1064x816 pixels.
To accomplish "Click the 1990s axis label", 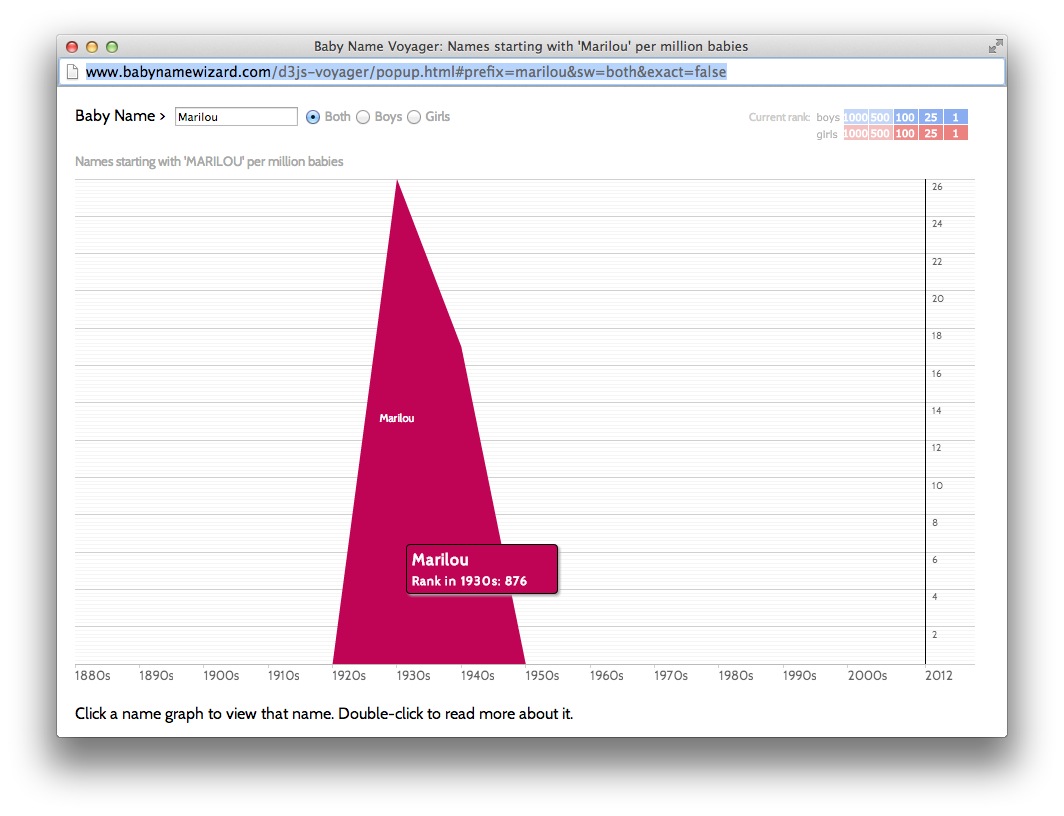I will (x=799, y=676).
